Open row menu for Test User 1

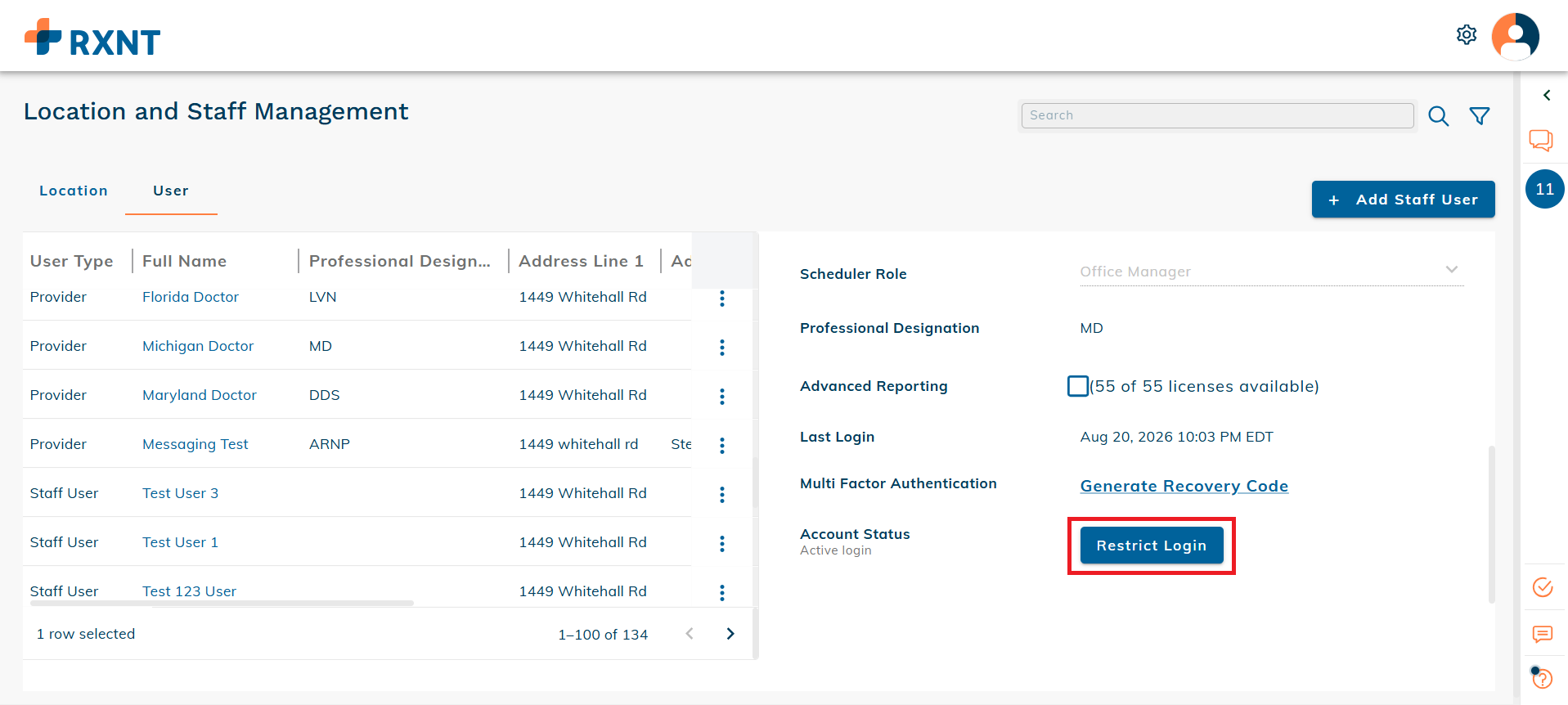pyautogui.click(x=722, y=544)
